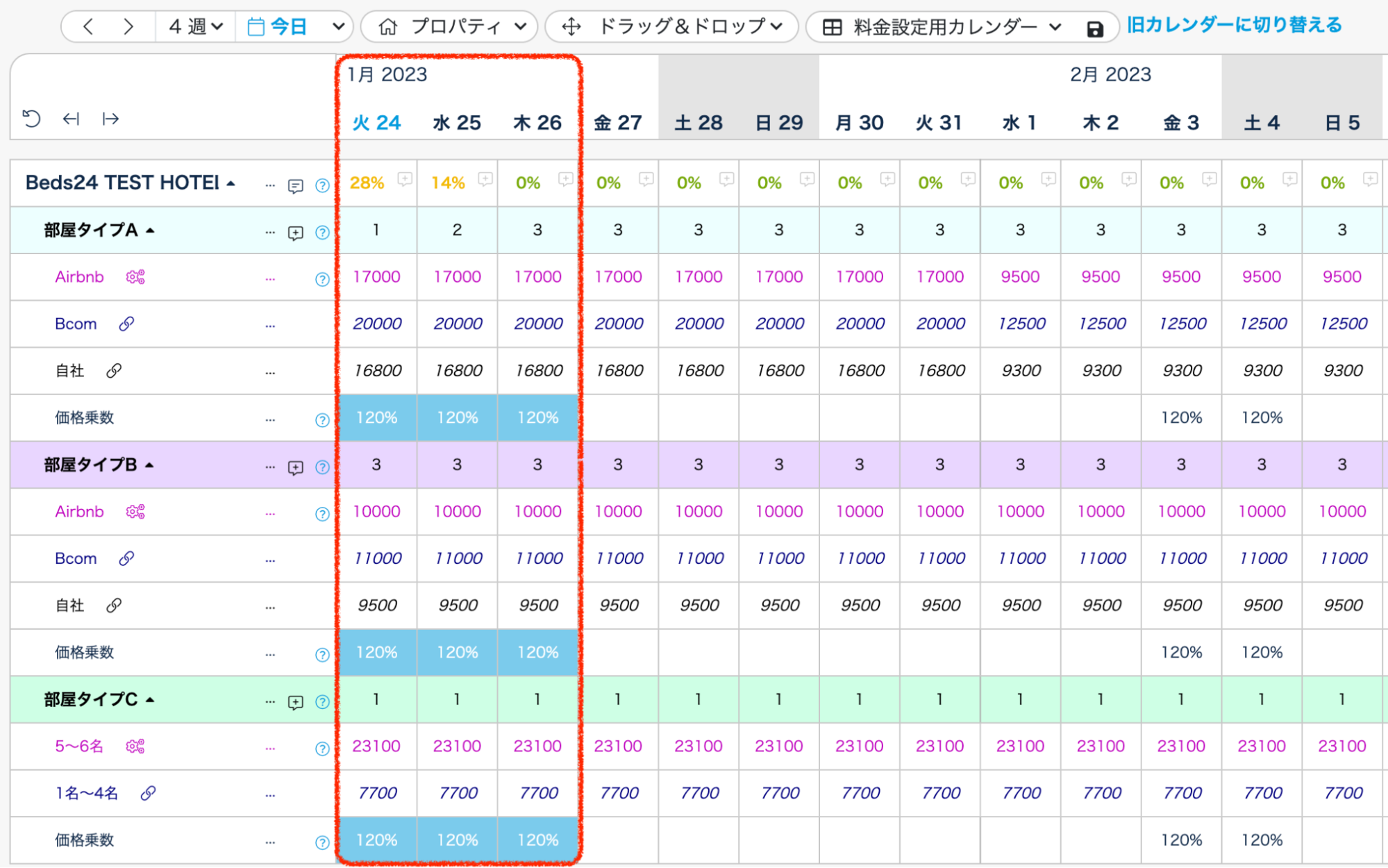
Task: Click add-note icon on 部屋タイプB row
Action: 295,467
